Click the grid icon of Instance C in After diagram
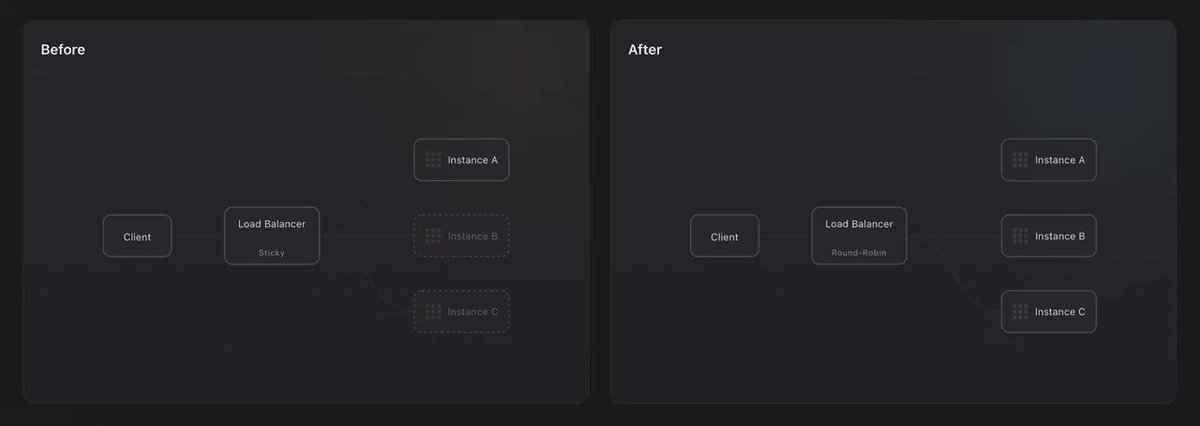1200x426 pixels. pyautogui.click(x=1020, y=312)
